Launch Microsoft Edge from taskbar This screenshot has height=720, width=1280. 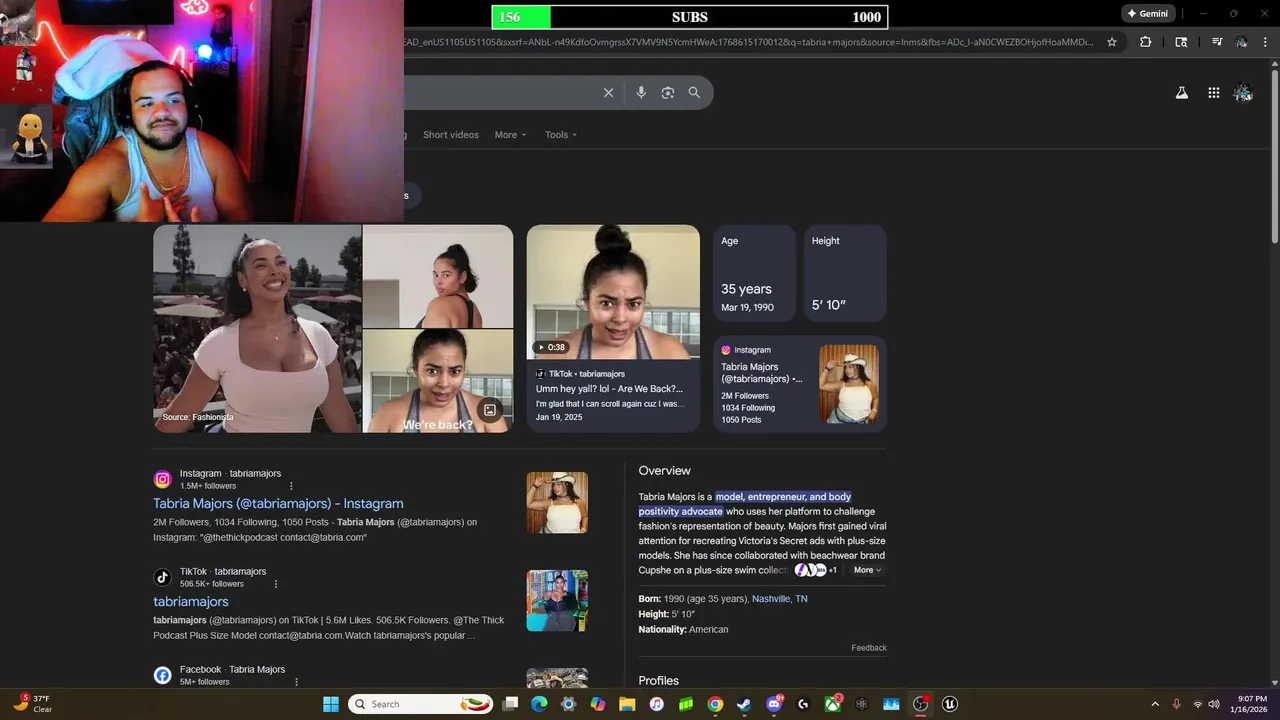click(539, 704)
